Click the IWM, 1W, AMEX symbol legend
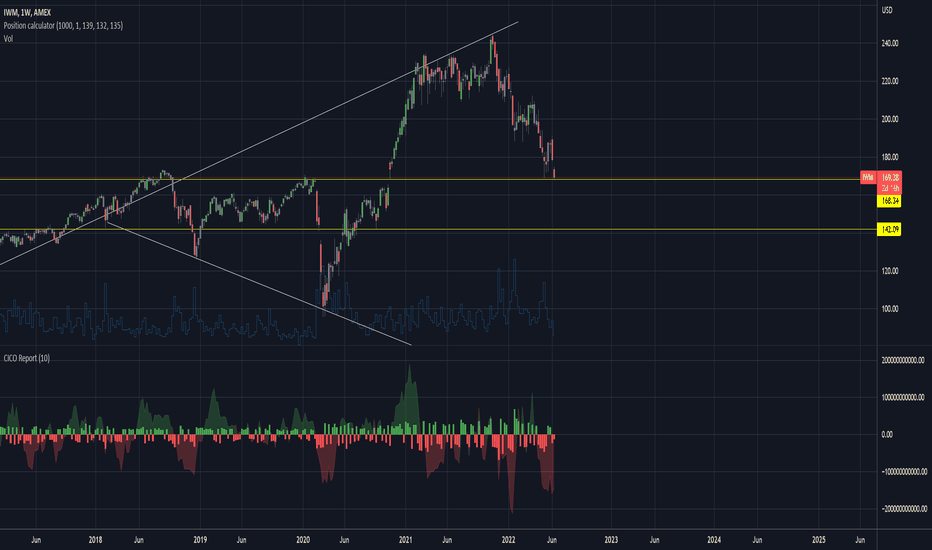 (27, 12)
